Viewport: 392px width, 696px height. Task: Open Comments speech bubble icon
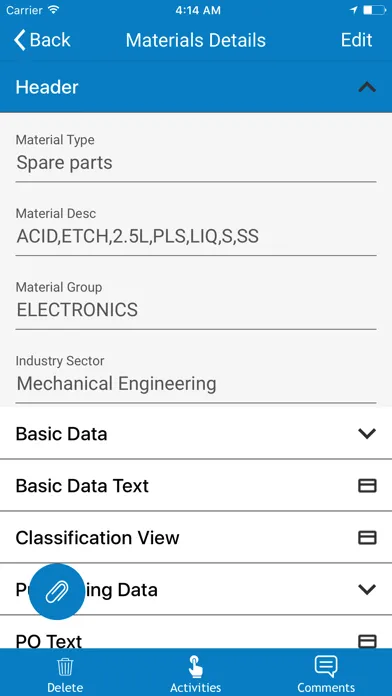326,667
